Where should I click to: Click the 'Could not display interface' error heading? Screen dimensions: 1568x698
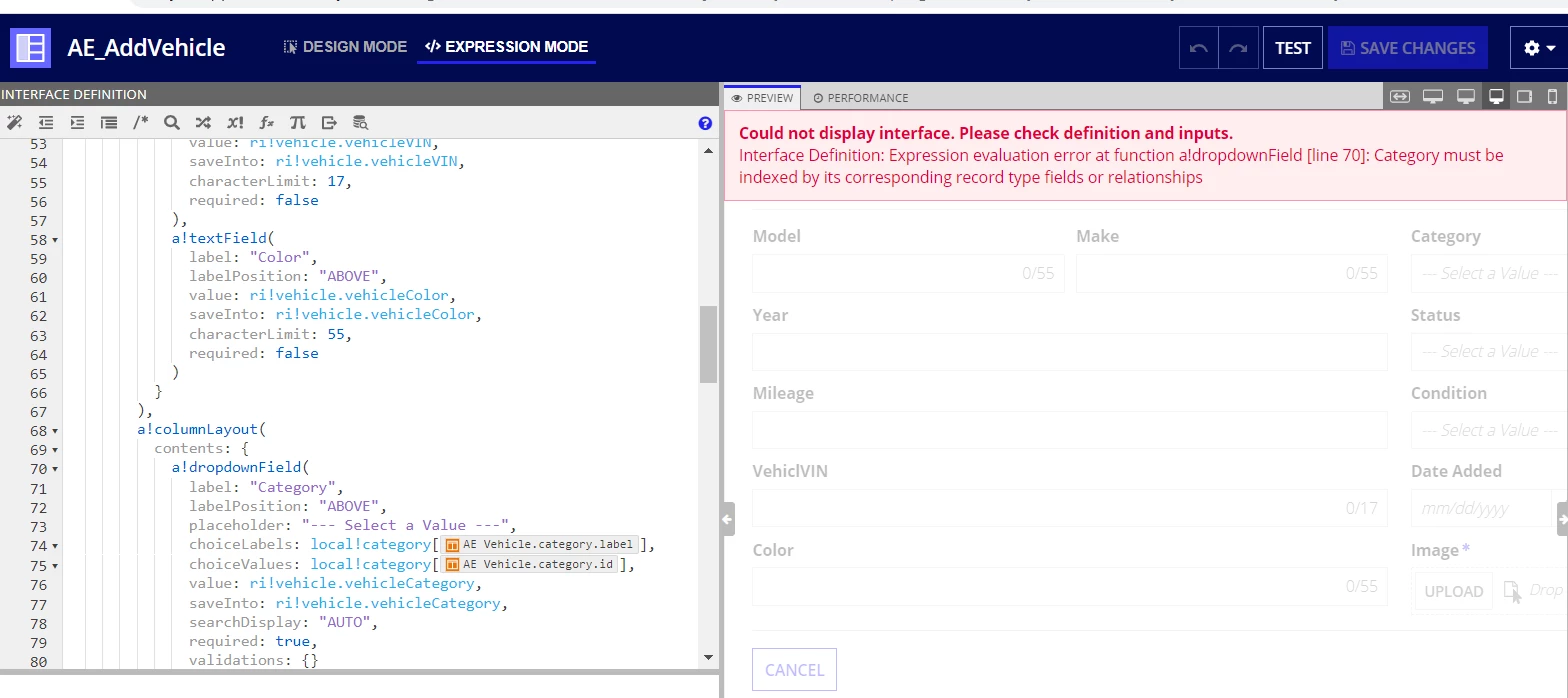986,133
